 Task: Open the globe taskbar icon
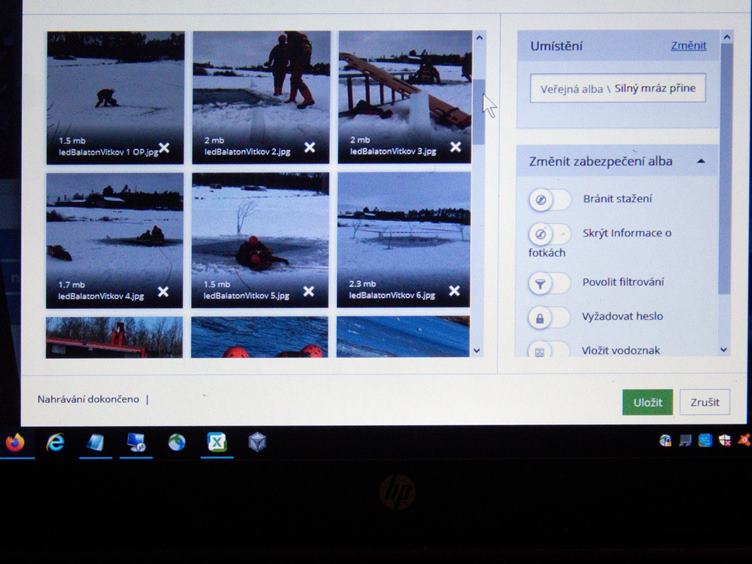click(176, 442)
